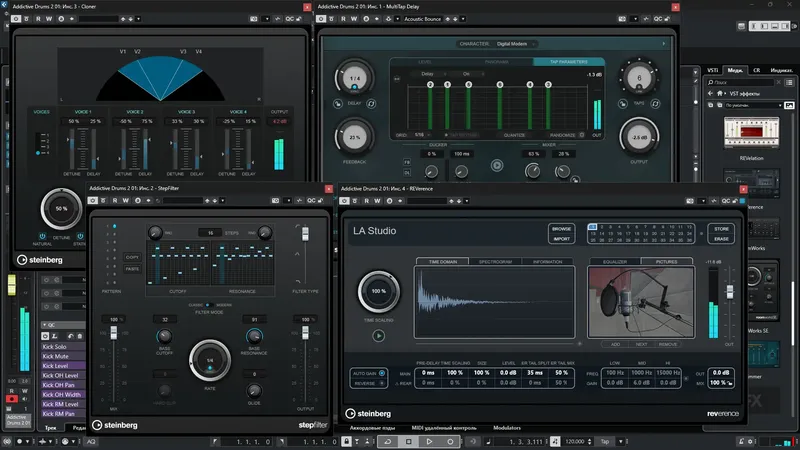
Task: Load next preset arrow in MultiTap Delay
Action: pyautogui.click(x=456, y=19)
